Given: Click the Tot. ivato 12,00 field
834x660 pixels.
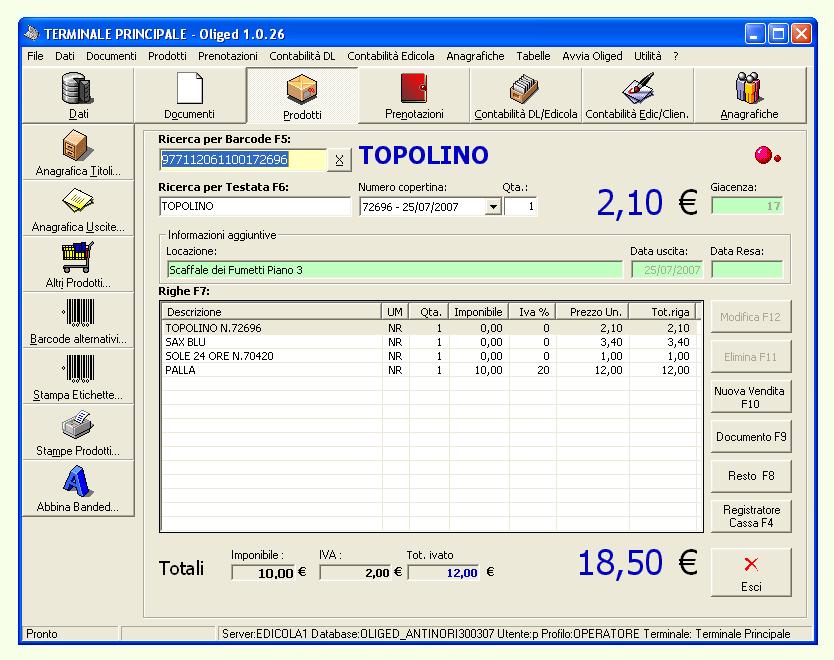Looking at the screenshot, I should click(444, 573).
